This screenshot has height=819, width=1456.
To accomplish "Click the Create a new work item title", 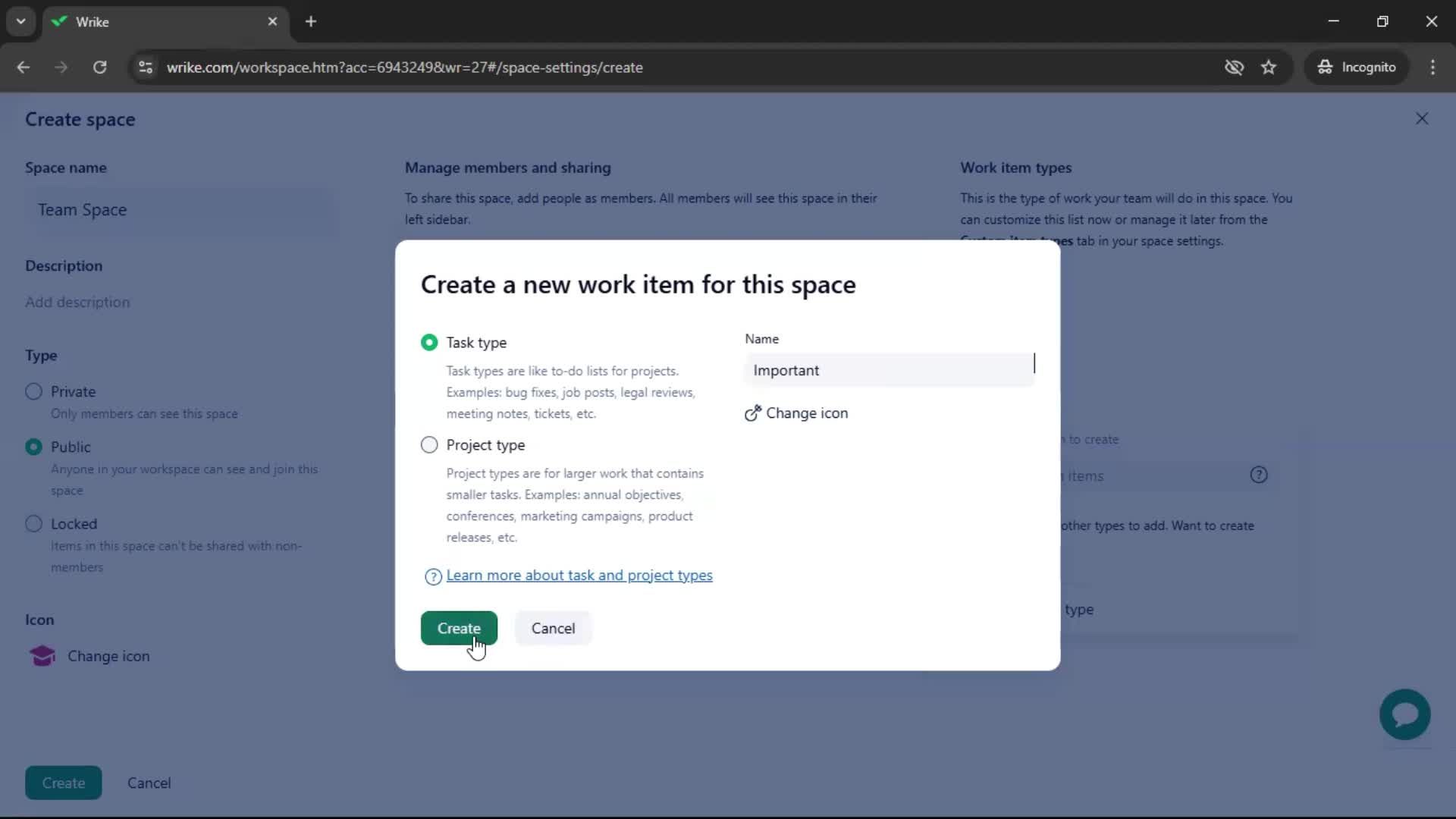I will click(638, 284).
